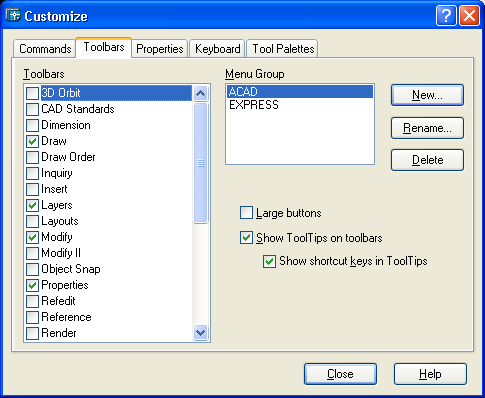Click the question mark help icon in title bar
The image size is (485, 398).
[446, 15]
